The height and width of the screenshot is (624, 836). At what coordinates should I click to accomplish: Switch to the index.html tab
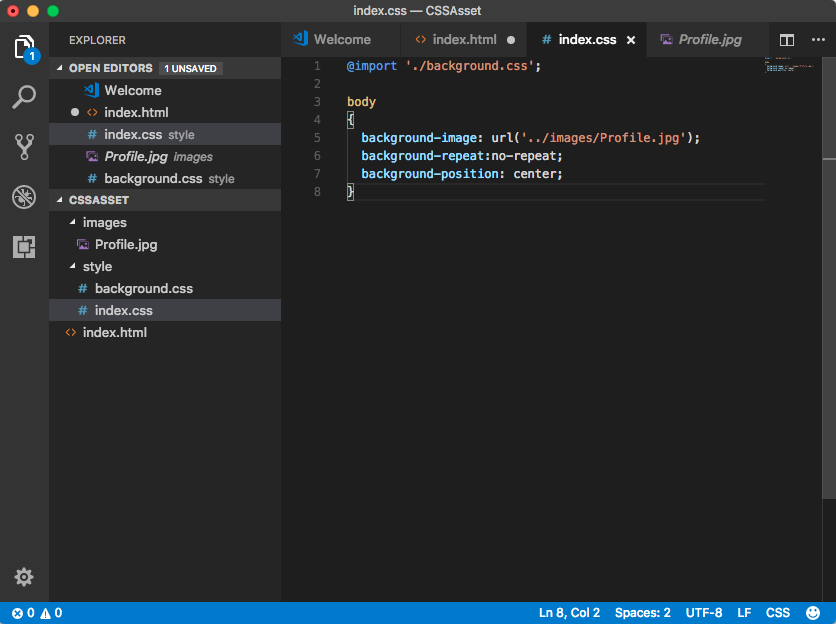(x=464, y=40)
